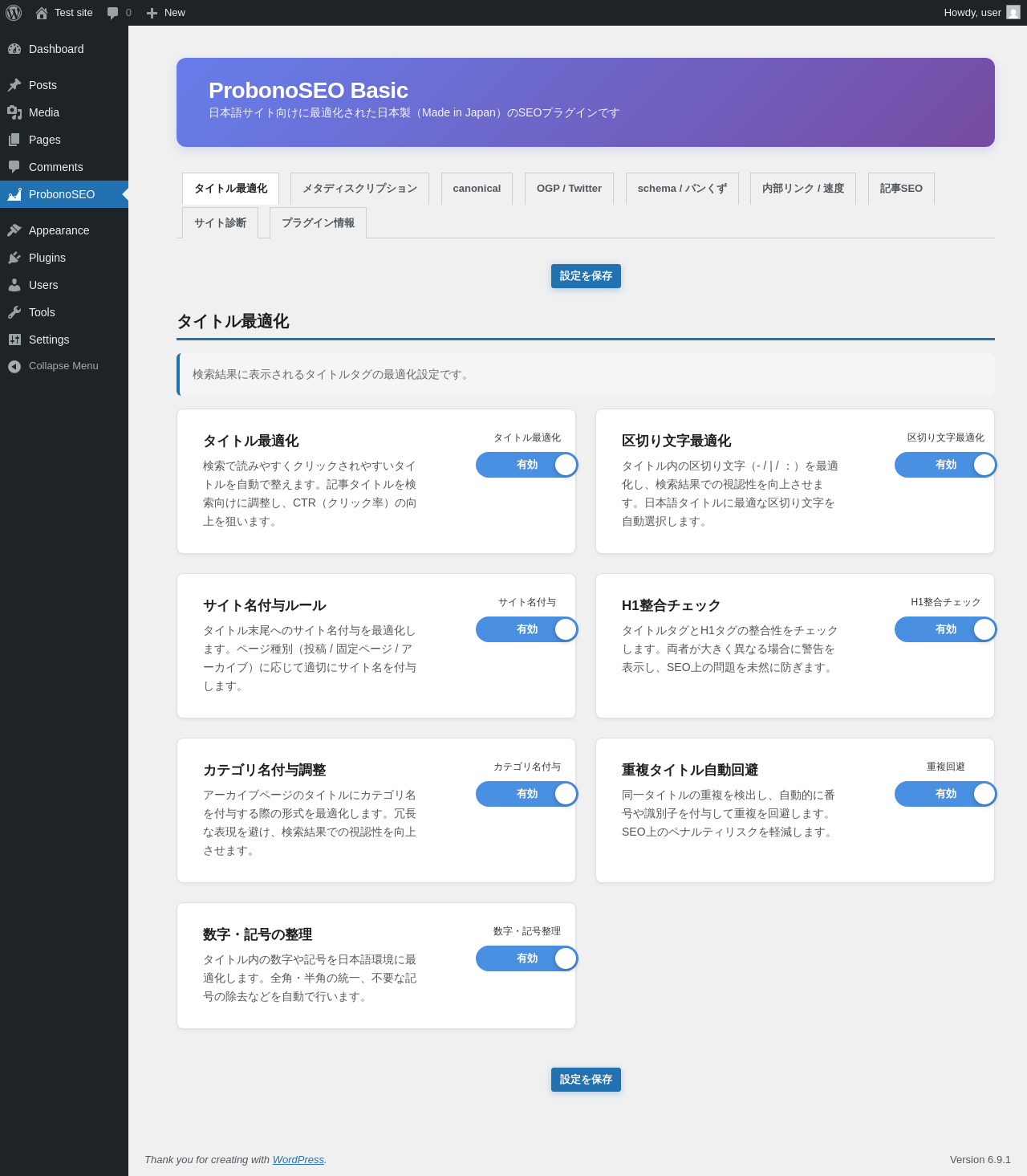Click the Pages icon in sidebar
The image size is (1027, 1176).
[x=14, y=140]
